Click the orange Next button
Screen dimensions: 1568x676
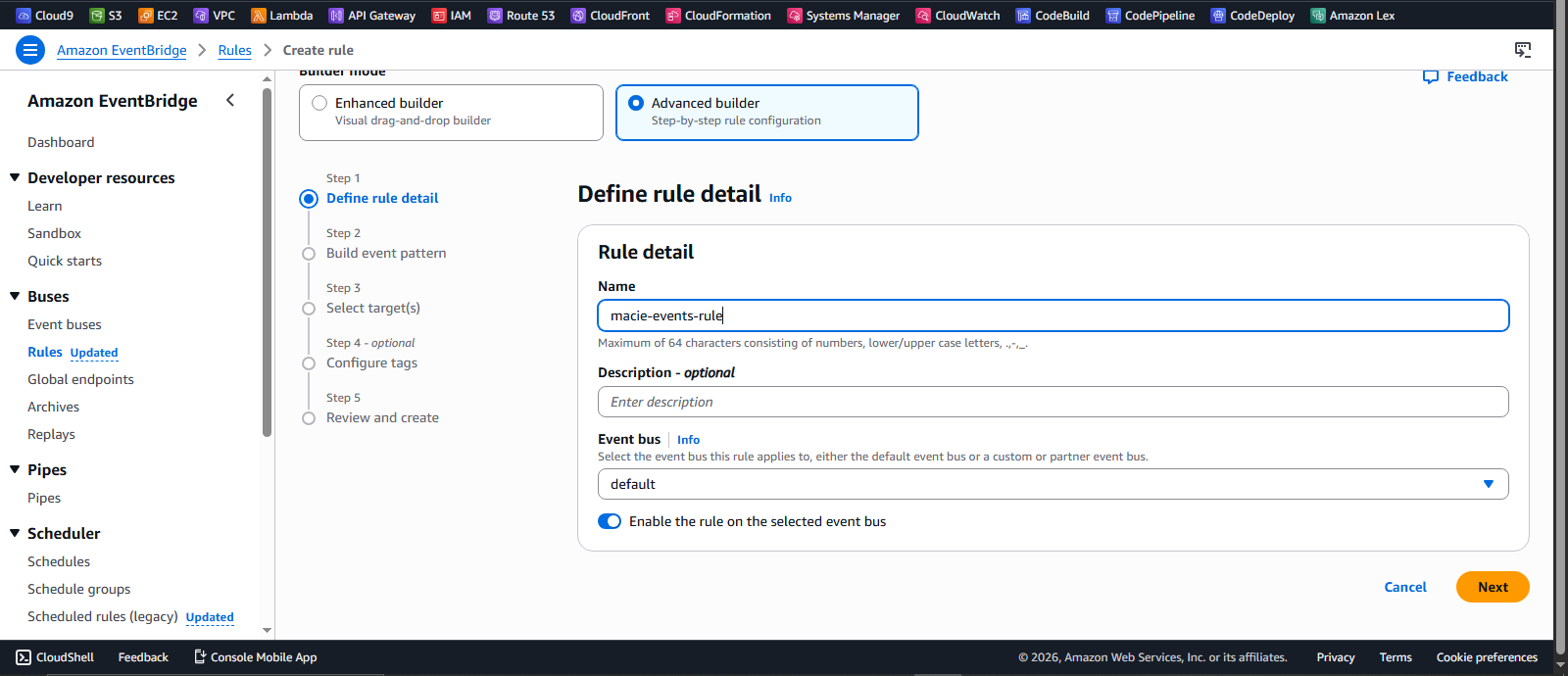pos(1493,587)
